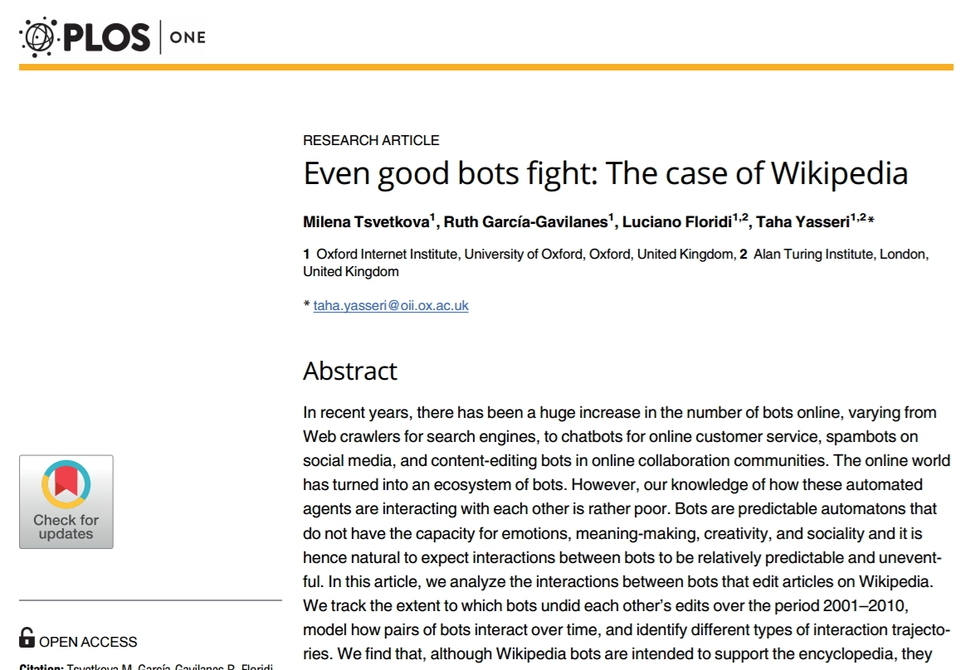Viewport: 970px width, 670px height.
Task: Click the open access padlock icon
Action: tap(27, 638)
